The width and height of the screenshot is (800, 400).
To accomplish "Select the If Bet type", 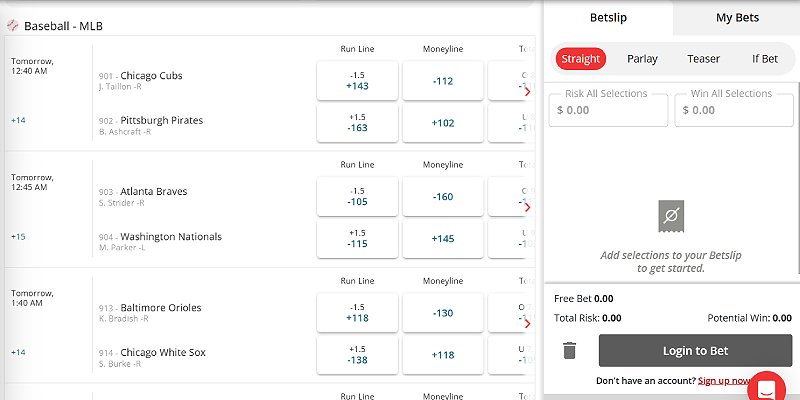I will click(x=765, y=59).
